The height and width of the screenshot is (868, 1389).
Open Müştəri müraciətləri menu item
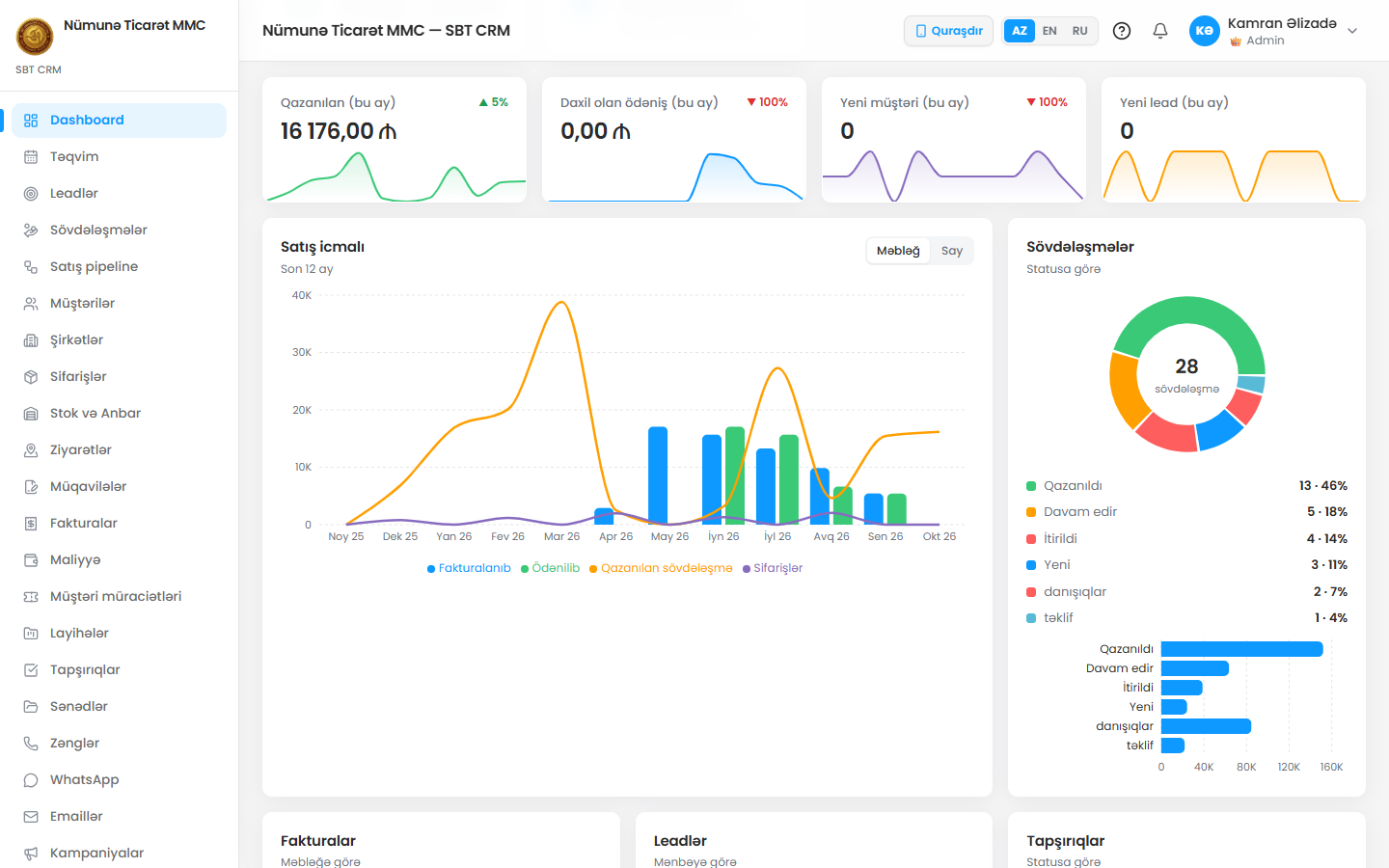[x=119, y=597]
